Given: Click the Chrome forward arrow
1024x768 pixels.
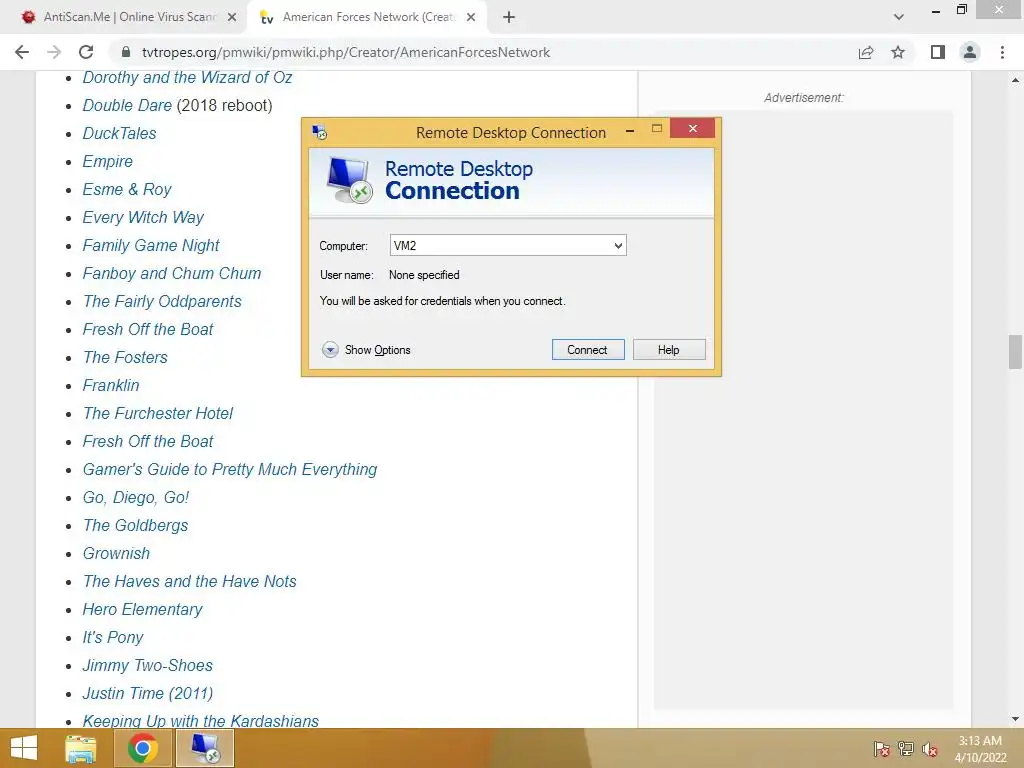Looking at the screenshot, I should tap(54, 52).
